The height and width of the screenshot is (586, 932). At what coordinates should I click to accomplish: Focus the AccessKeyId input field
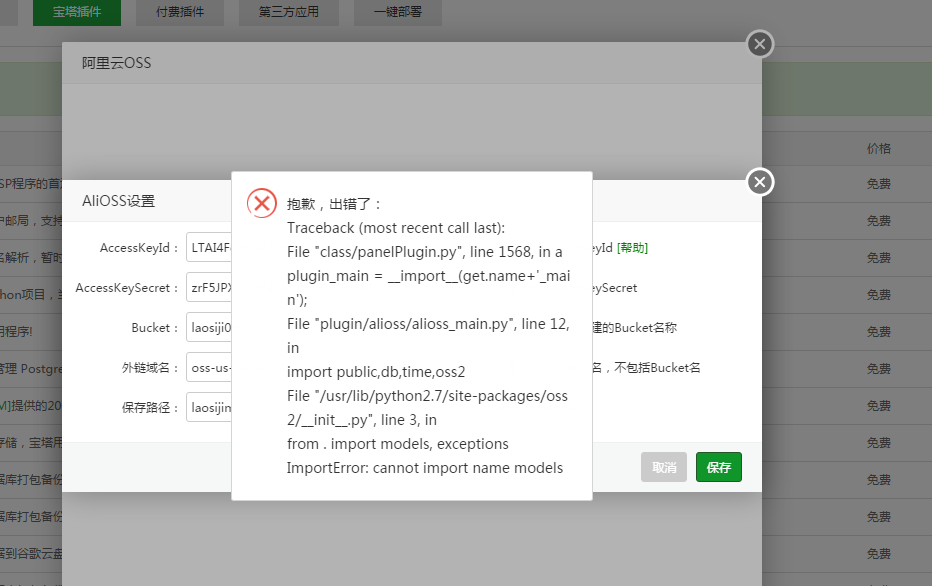pos(209,247)
